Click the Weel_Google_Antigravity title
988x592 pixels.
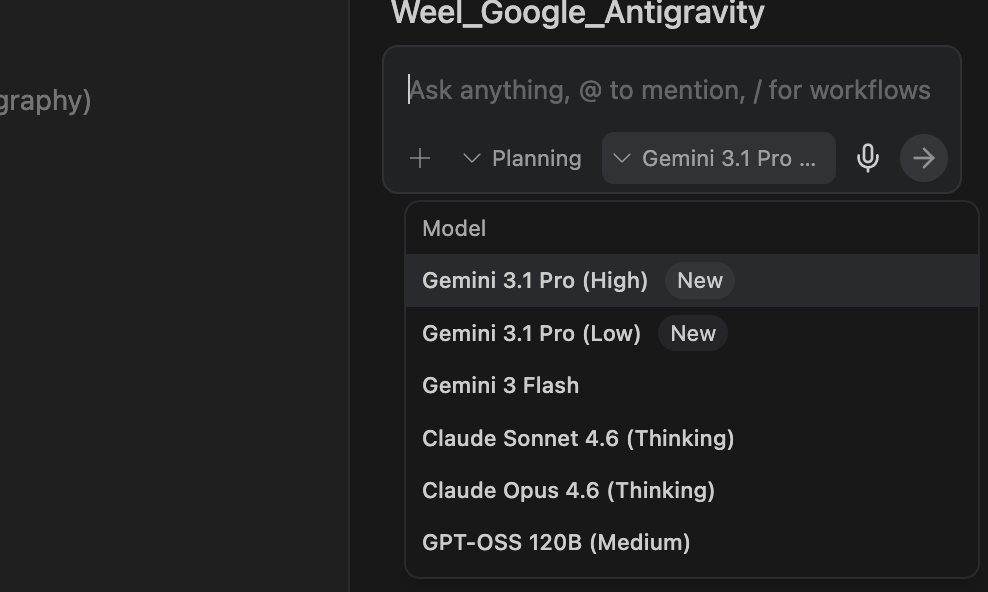pyautogui.click(x=577, y=14)
